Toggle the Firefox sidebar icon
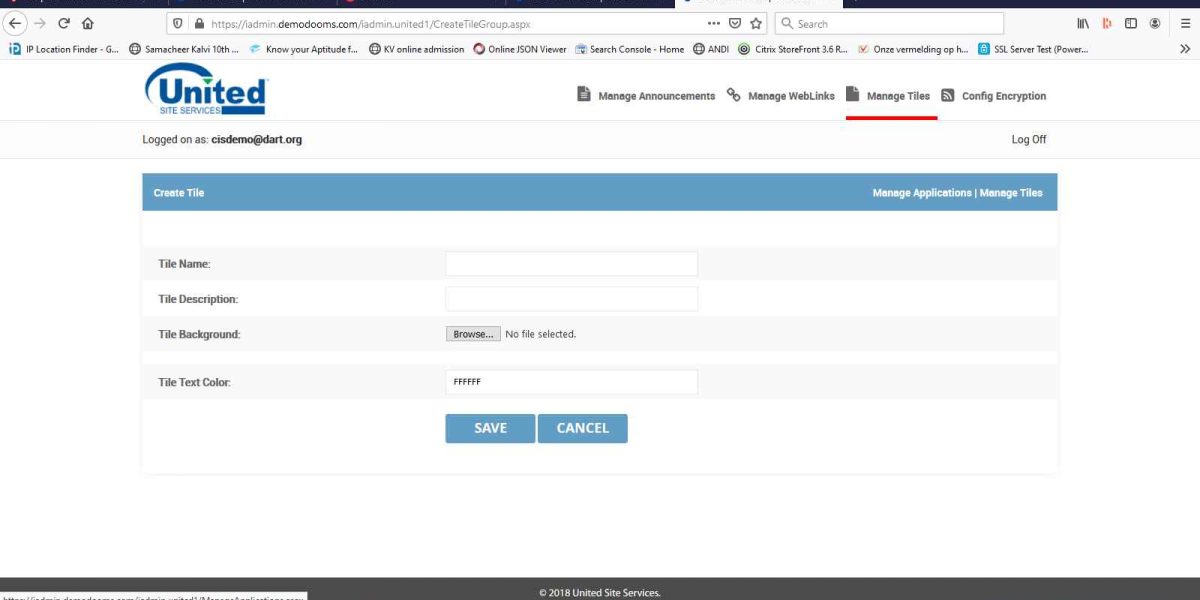This screenshot has width=1200, height=600. (1132, 22)
